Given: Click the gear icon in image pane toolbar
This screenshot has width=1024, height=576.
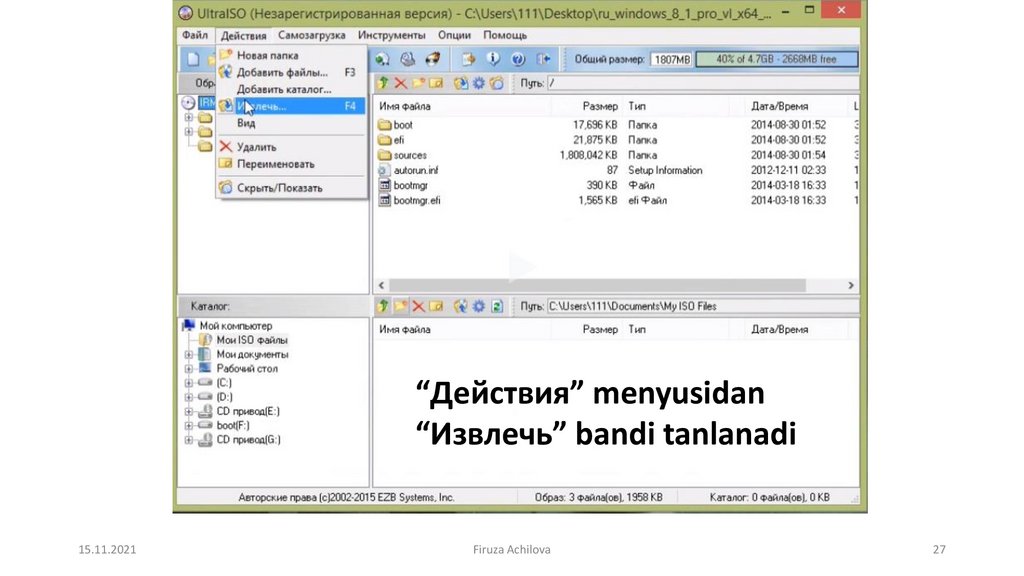Looking at the screenshot, I should (x=479, y=83).
